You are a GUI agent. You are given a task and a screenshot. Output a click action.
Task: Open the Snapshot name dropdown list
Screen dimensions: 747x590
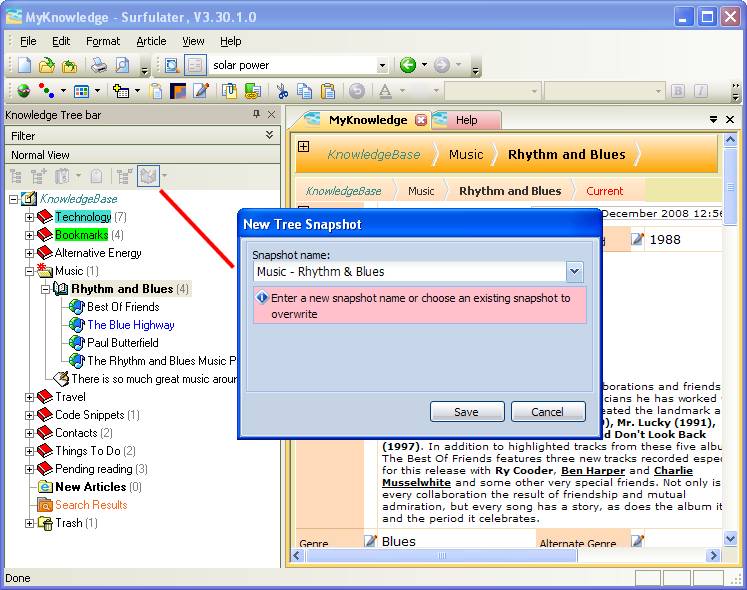click(x=575, y=272)
